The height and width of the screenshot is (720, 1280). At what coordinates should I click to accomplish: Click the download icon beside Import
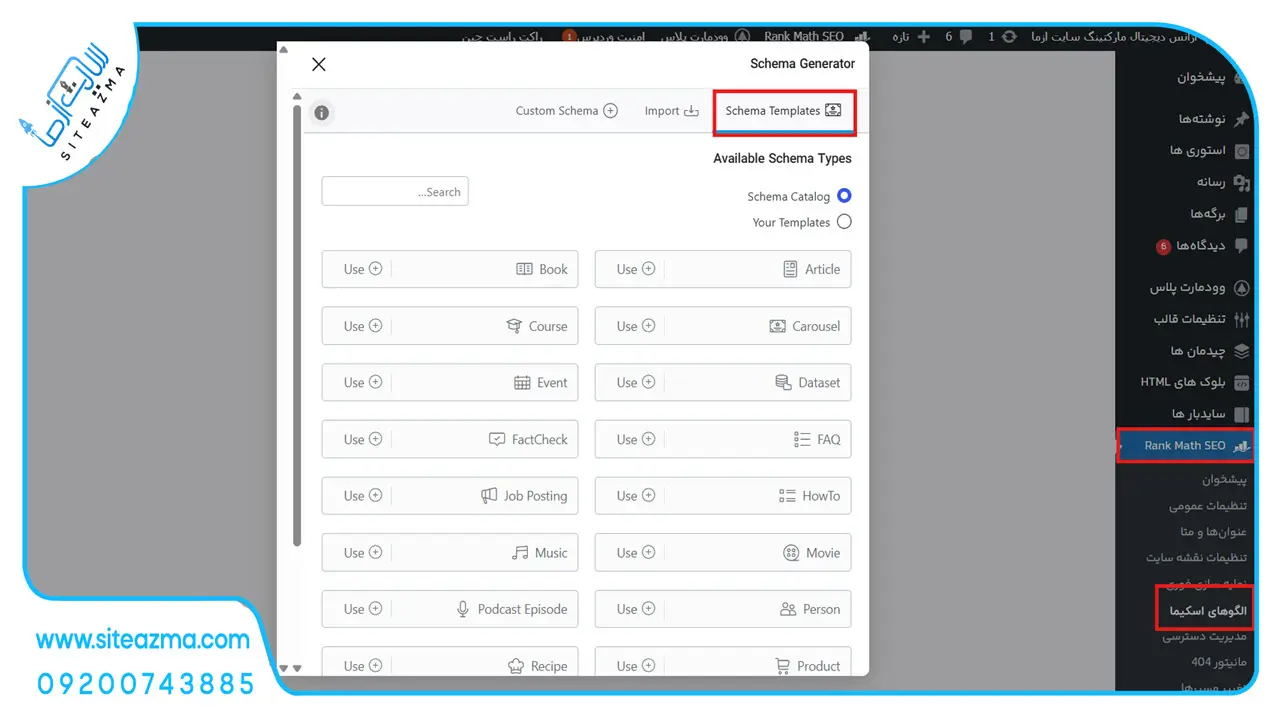point(691,111)
